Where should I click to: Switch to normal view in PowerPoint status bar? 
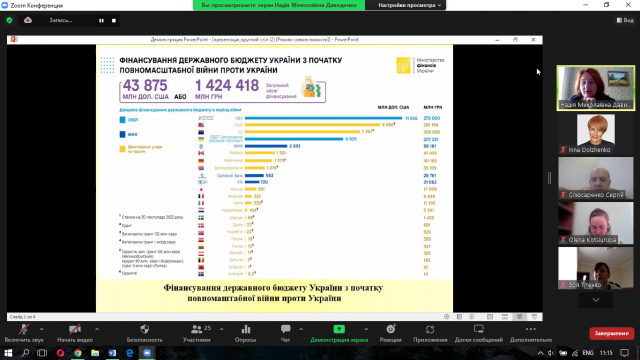point(490,317)
